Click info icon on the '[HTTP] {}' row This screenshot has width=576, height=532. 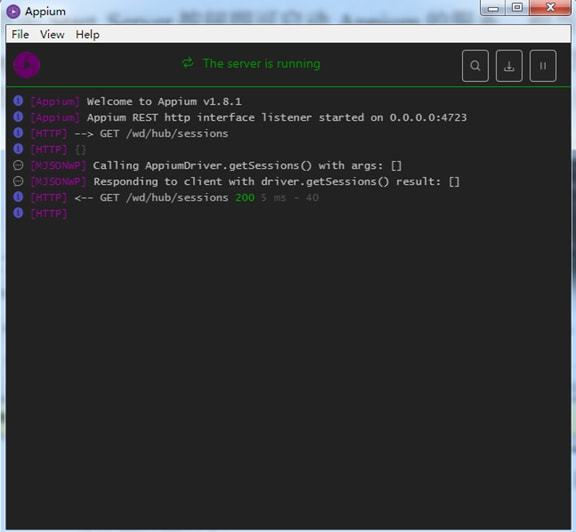pos(18,149)
